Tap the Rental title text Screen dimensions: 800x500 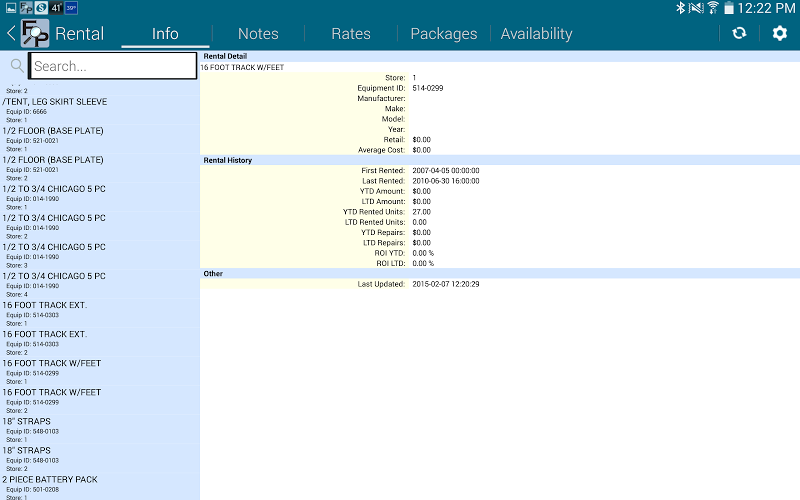pos(80,34)
